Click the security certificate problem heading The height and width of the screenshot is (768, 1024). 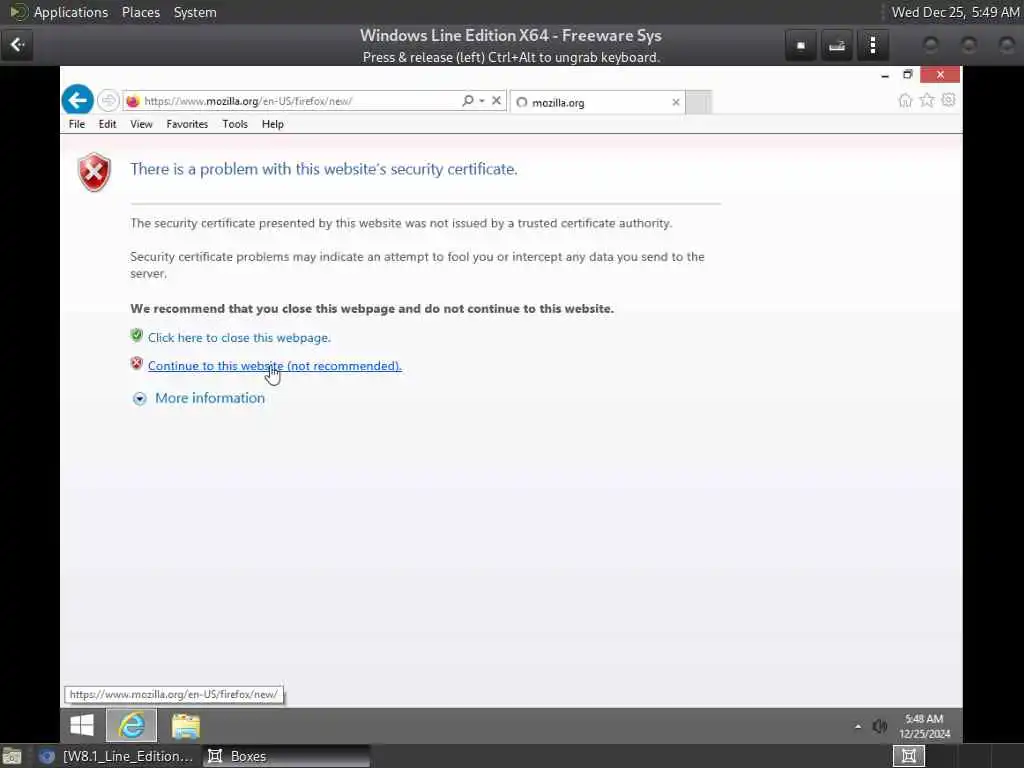(323, 169)
